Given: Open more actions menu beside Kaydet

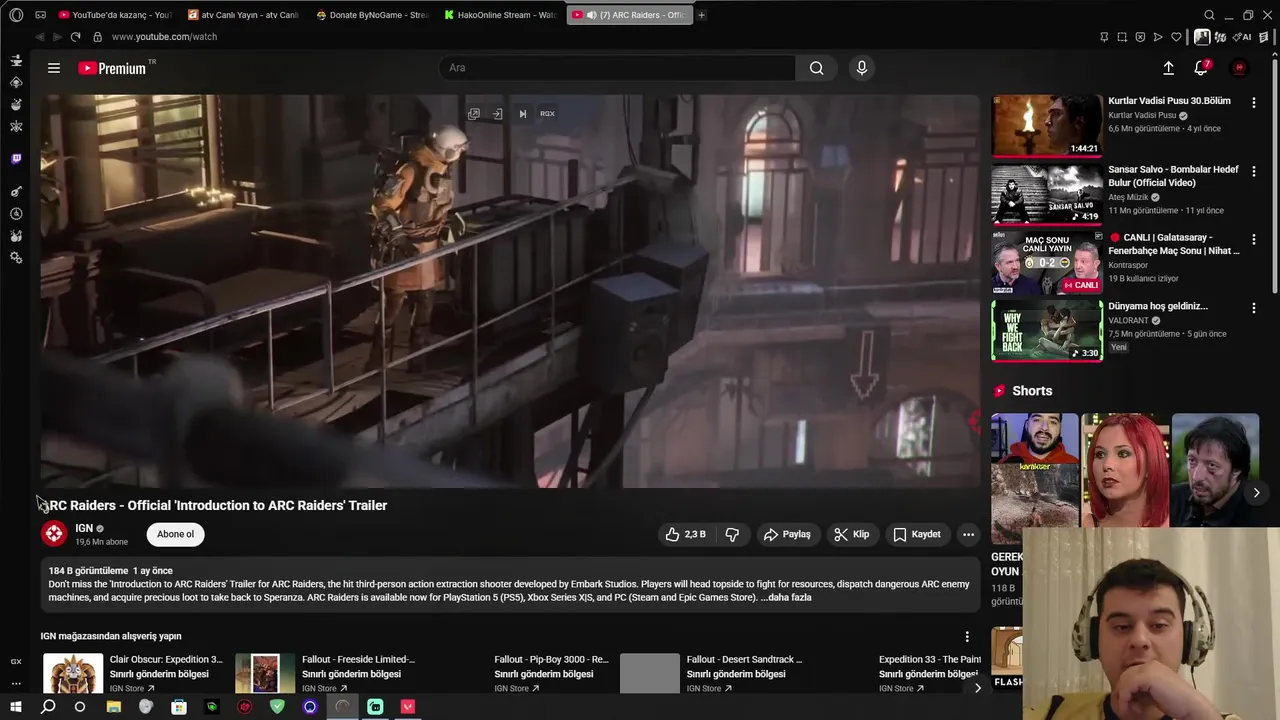Looking at the screenshot, I should click(968, 535).
